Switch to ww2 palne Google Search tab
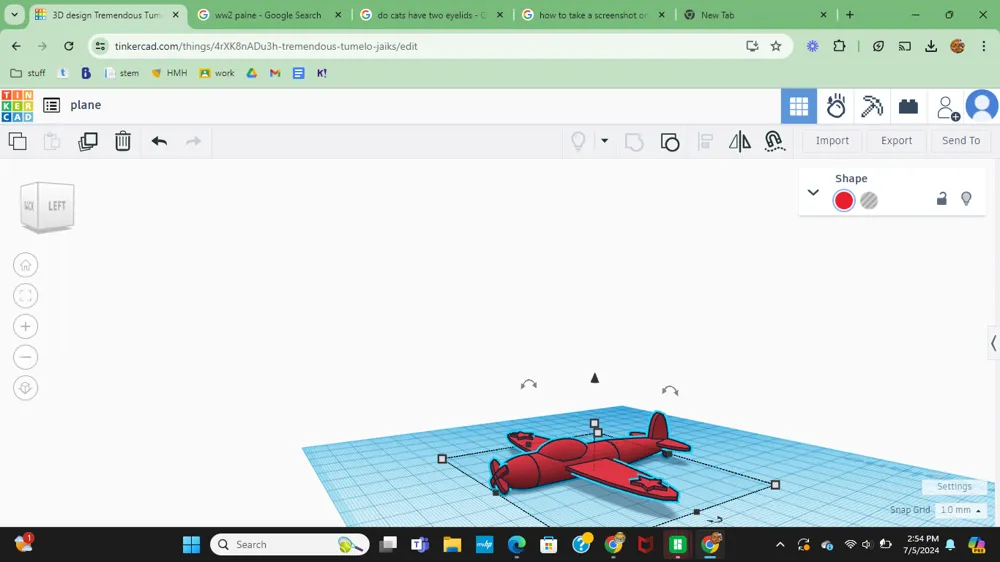This screenshot has width=1000, height=562. click(268, 15)
